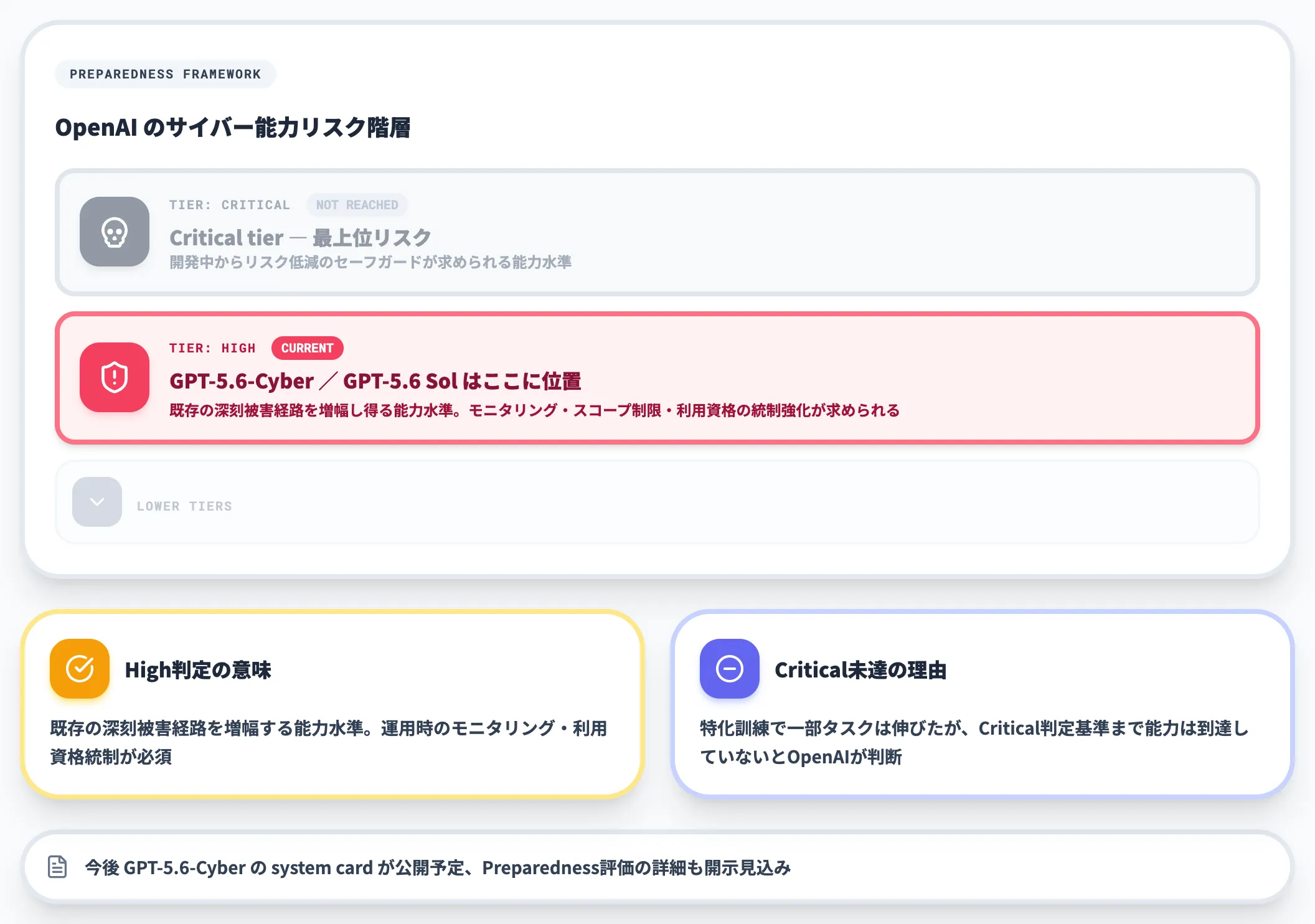The height and width of the screenshot is (924, 1315).
Task: Click the High card body text 運用時のモニタリング
Action: coord(329,742)
